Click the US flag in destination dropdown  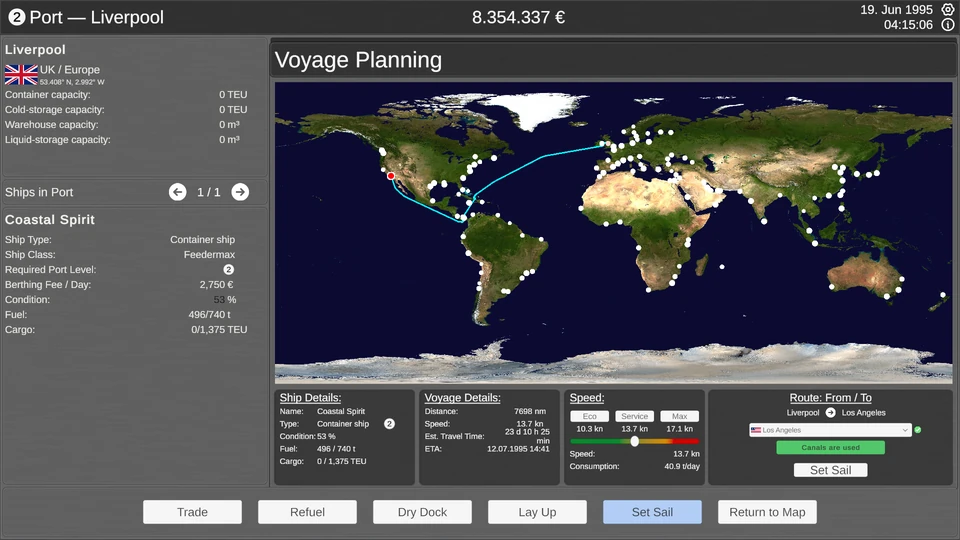756,430
